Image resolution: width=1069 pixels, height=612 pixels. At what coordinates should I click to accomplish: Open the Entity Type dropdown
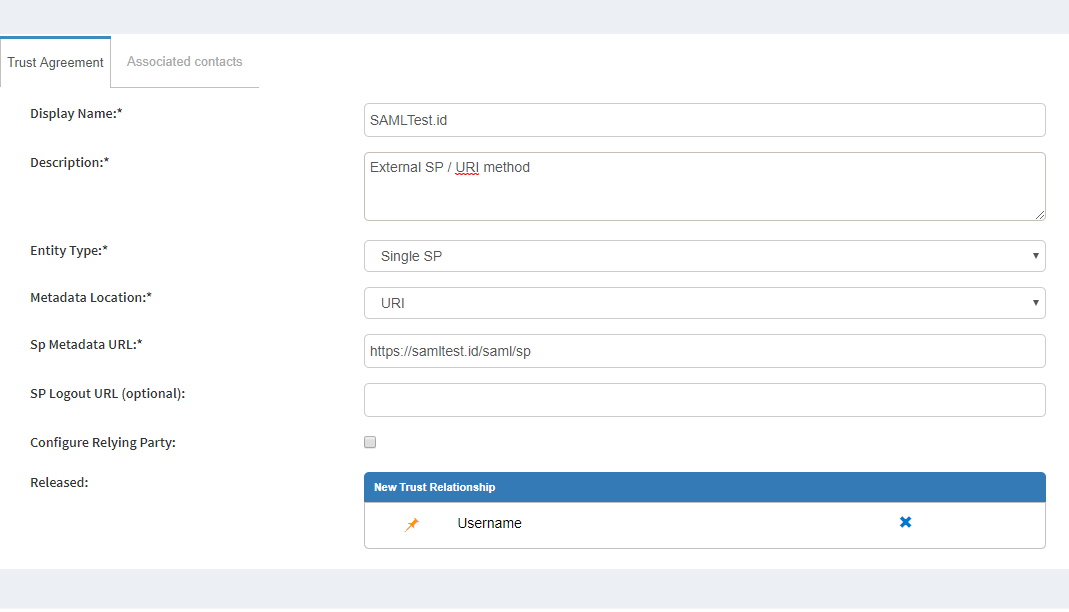pyautogui.click(x=704, y=256)
